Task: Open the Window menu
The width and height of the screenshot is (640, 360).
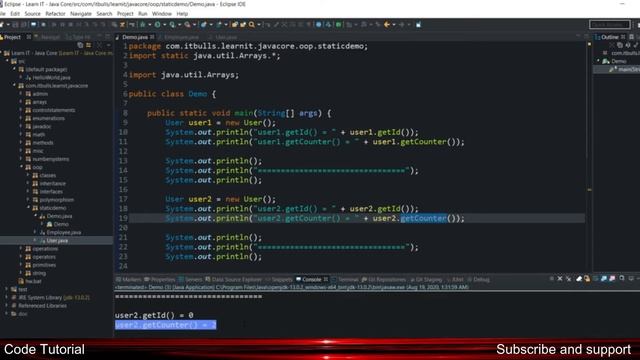Action: coord(162,13)
